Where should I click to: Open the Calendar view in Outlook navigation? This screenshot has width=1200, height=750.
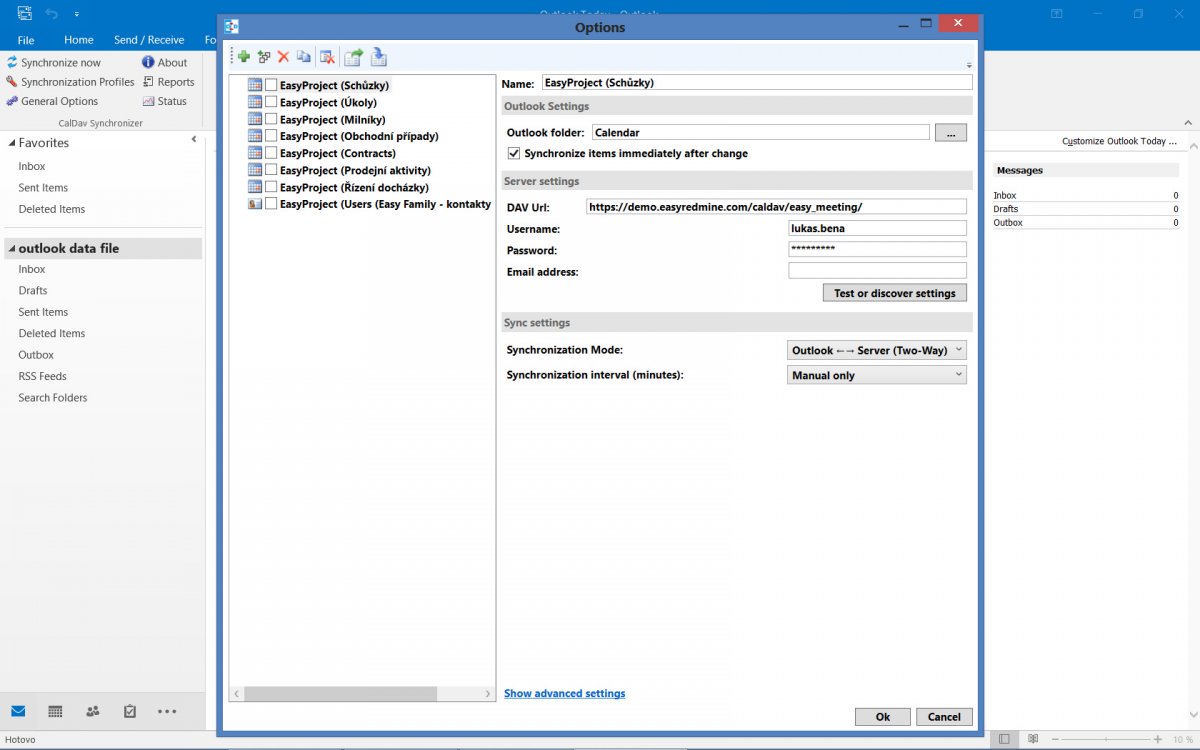click(x=55, y=711)
